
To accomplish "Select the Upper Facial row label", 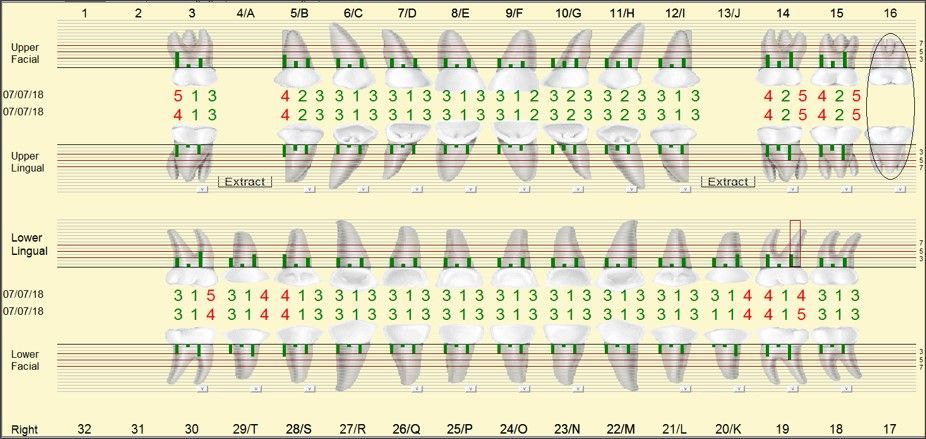I will tap(25, 53).
